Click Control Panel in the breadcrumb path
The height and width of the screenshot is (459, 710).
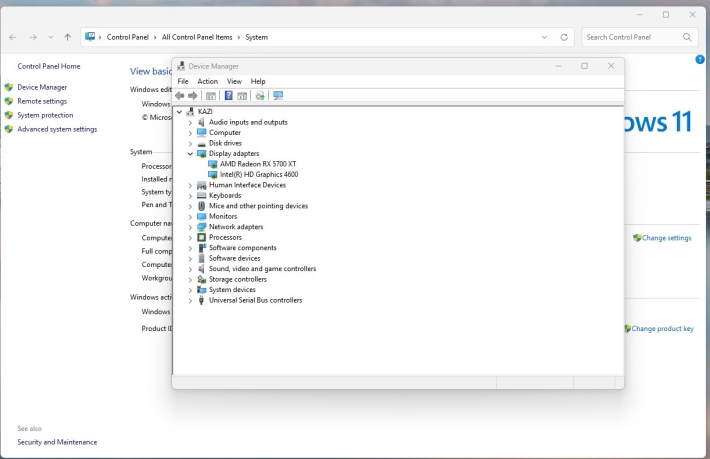click(128, 37)
